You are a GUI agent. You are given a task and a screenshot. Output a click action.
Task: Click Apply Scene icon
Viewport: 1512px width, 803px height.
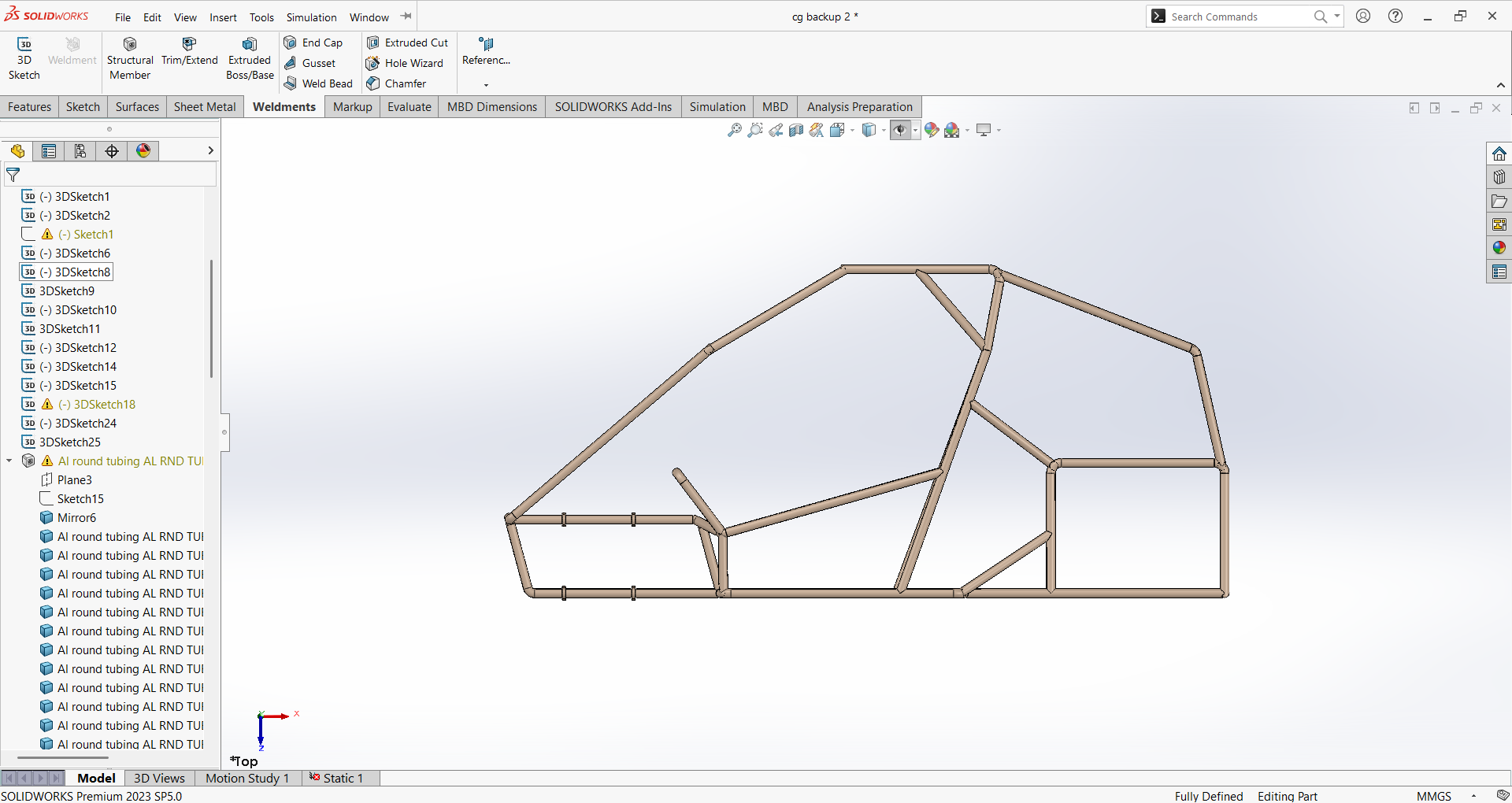point(951,130)
